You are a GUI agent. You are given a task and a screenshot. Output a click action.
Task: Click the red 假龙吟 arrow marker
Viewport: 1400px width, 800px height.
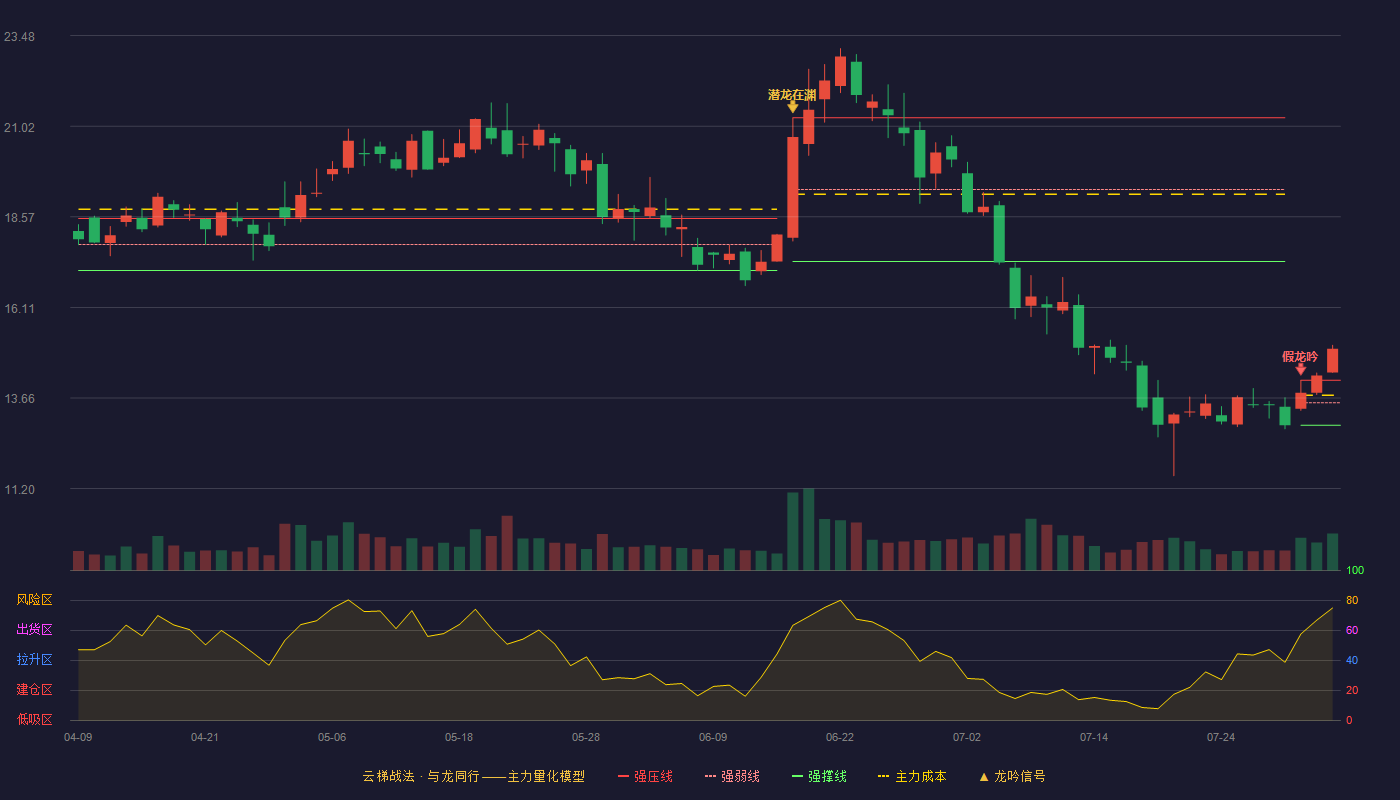coord(1301,369)
